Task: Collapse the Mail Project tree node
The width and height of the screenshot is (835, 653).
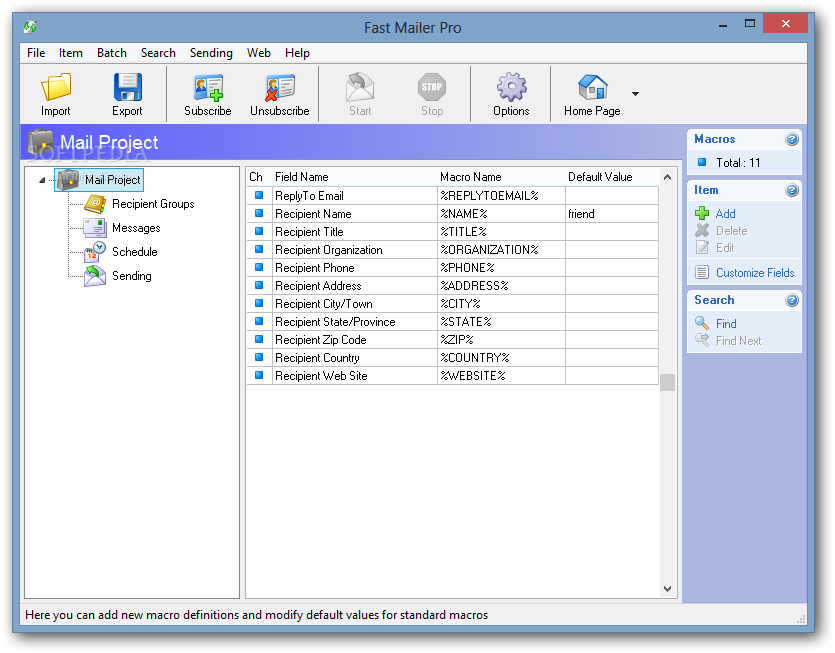Action: click(x=42, y=180)
